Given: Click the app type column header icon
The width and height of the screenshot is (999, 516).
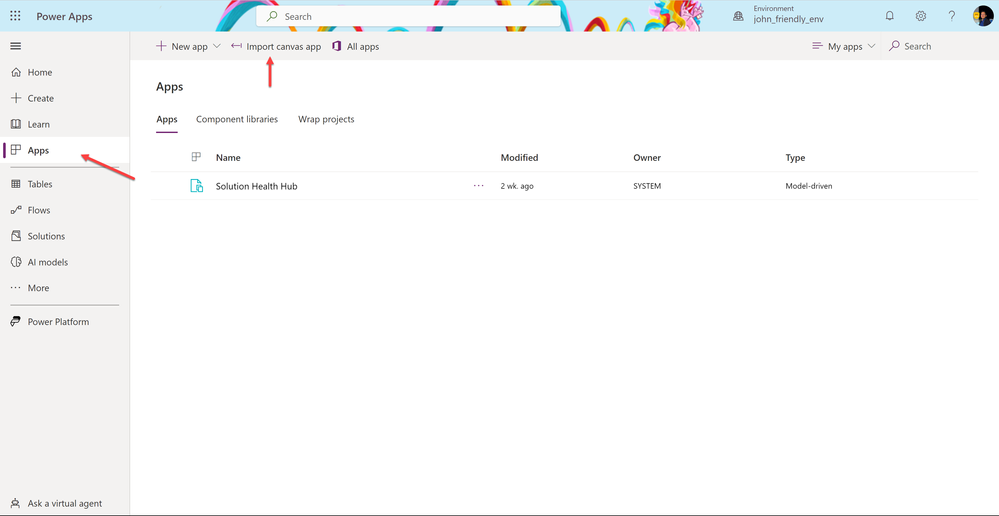Looking at the screenshot, I should (x=197, y=157).
